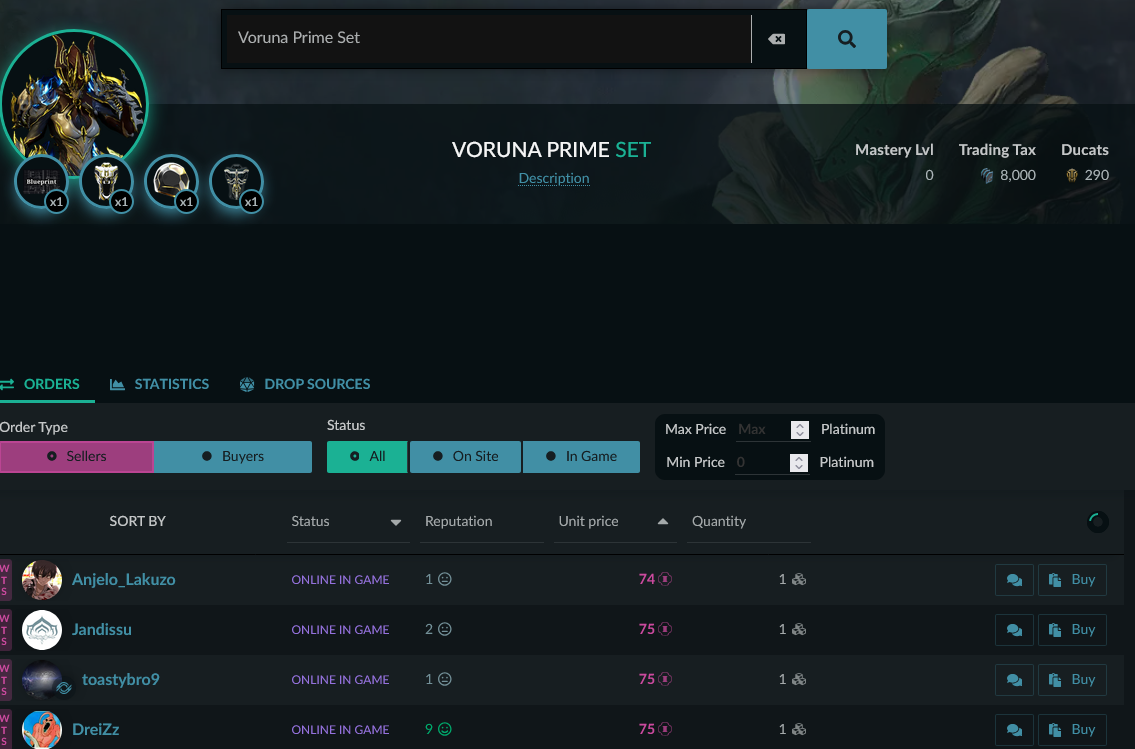This screenshot has height=749, width=1135.
Task: Select the Blueprint part icon
Action: [41, 182]
